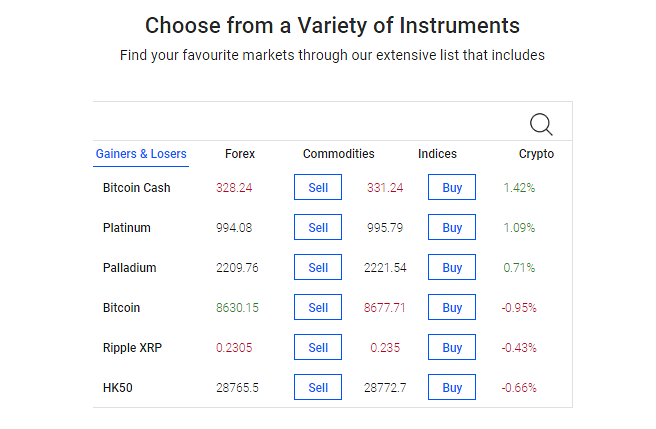This screenshot has height=429, width=656.
Task: Select the Commodities tab
Action: click(339, 154)
